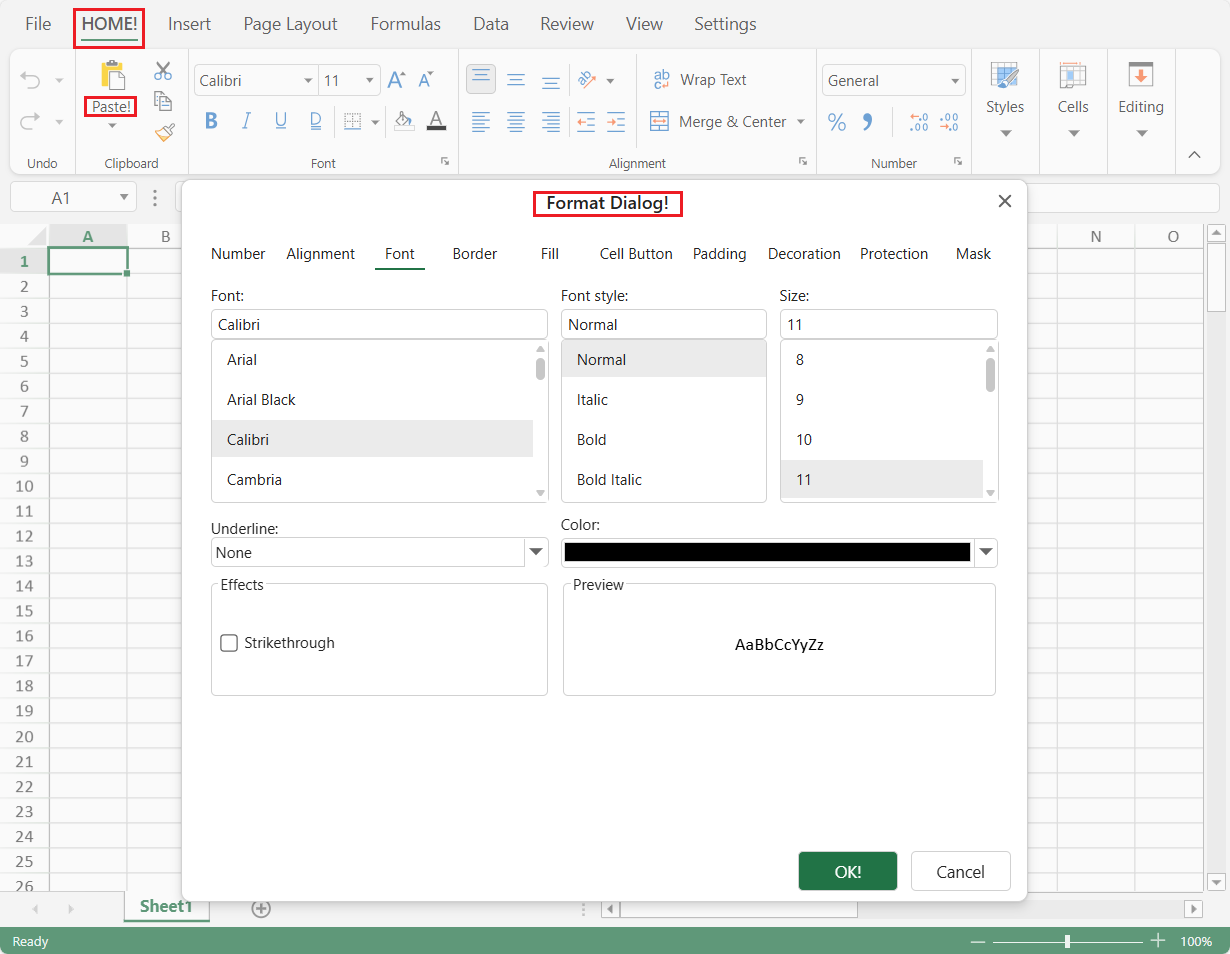This screenshot has width=1230, height=954.
Task: Open the Merge & Center dropdown arrow
Action: 800,122
